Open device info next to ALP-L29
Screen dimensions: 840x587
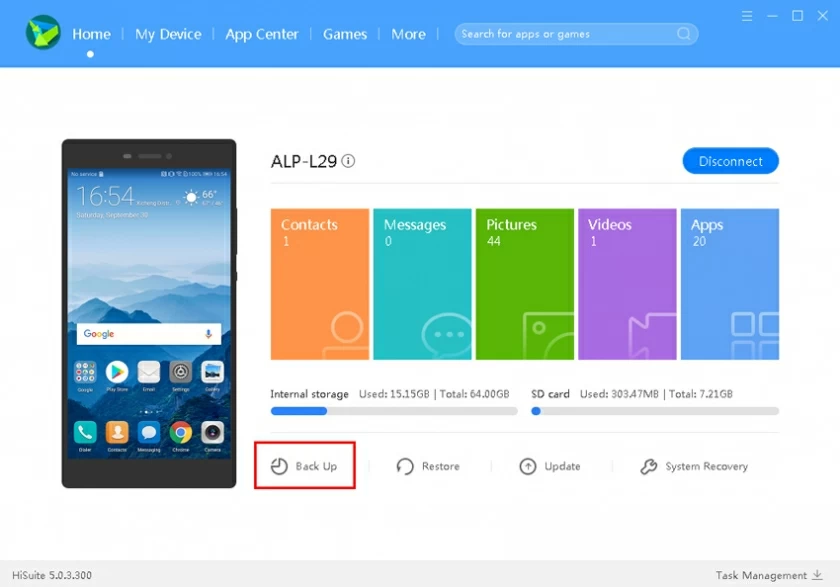[348, 160]
